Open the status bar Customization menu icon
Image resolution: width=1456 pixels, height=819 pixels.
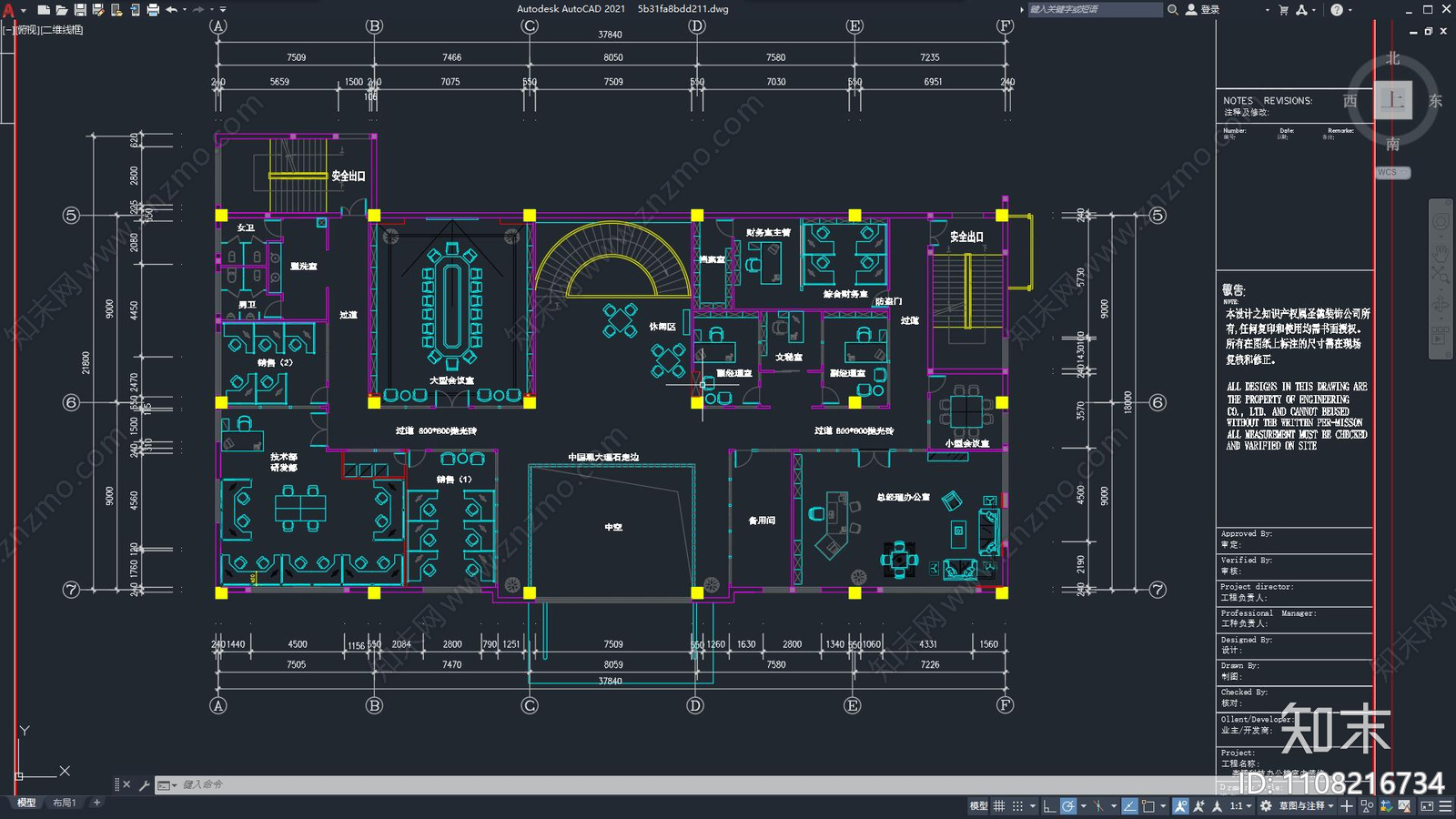point(1445,806)
